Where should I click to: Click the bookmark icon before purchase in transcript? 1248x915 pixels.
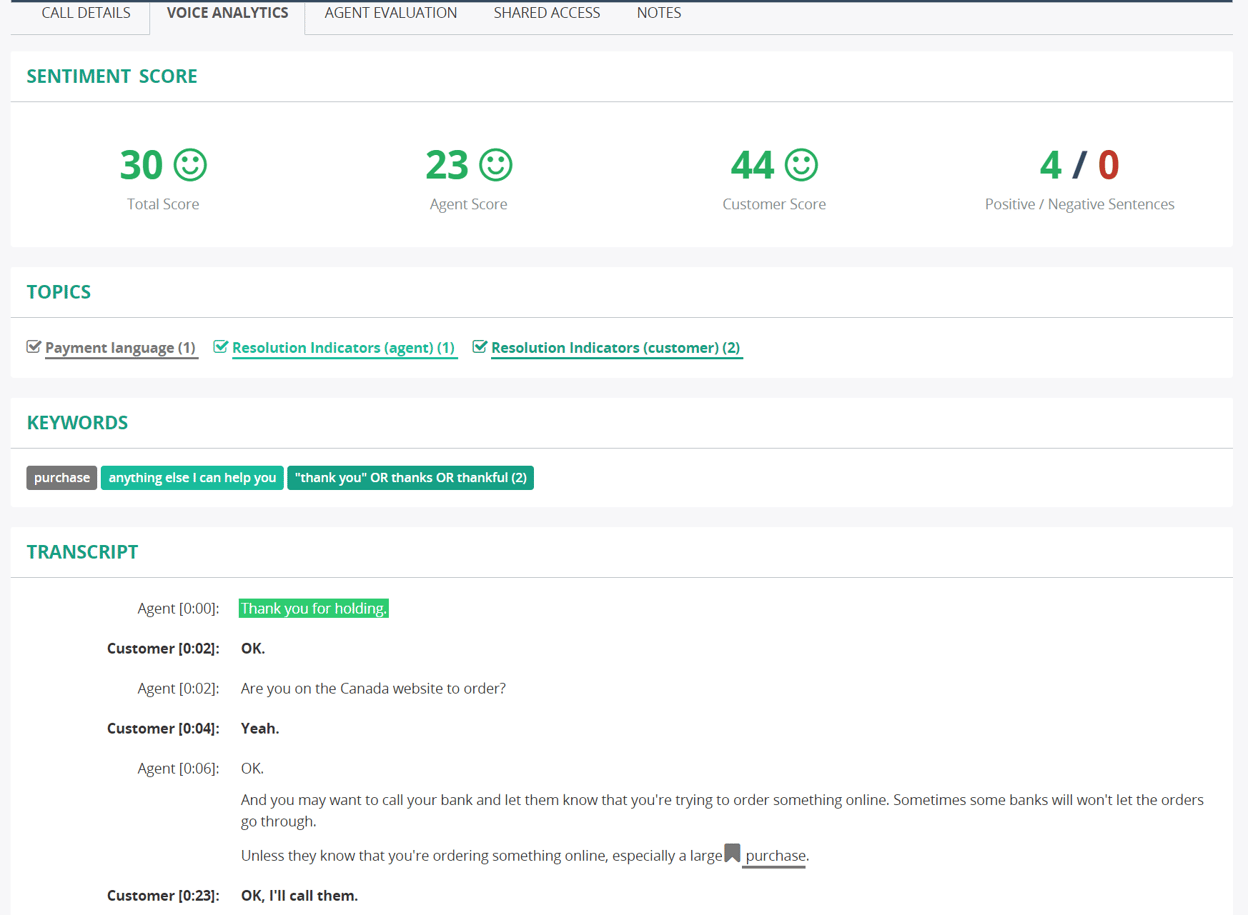click(733, 853)
